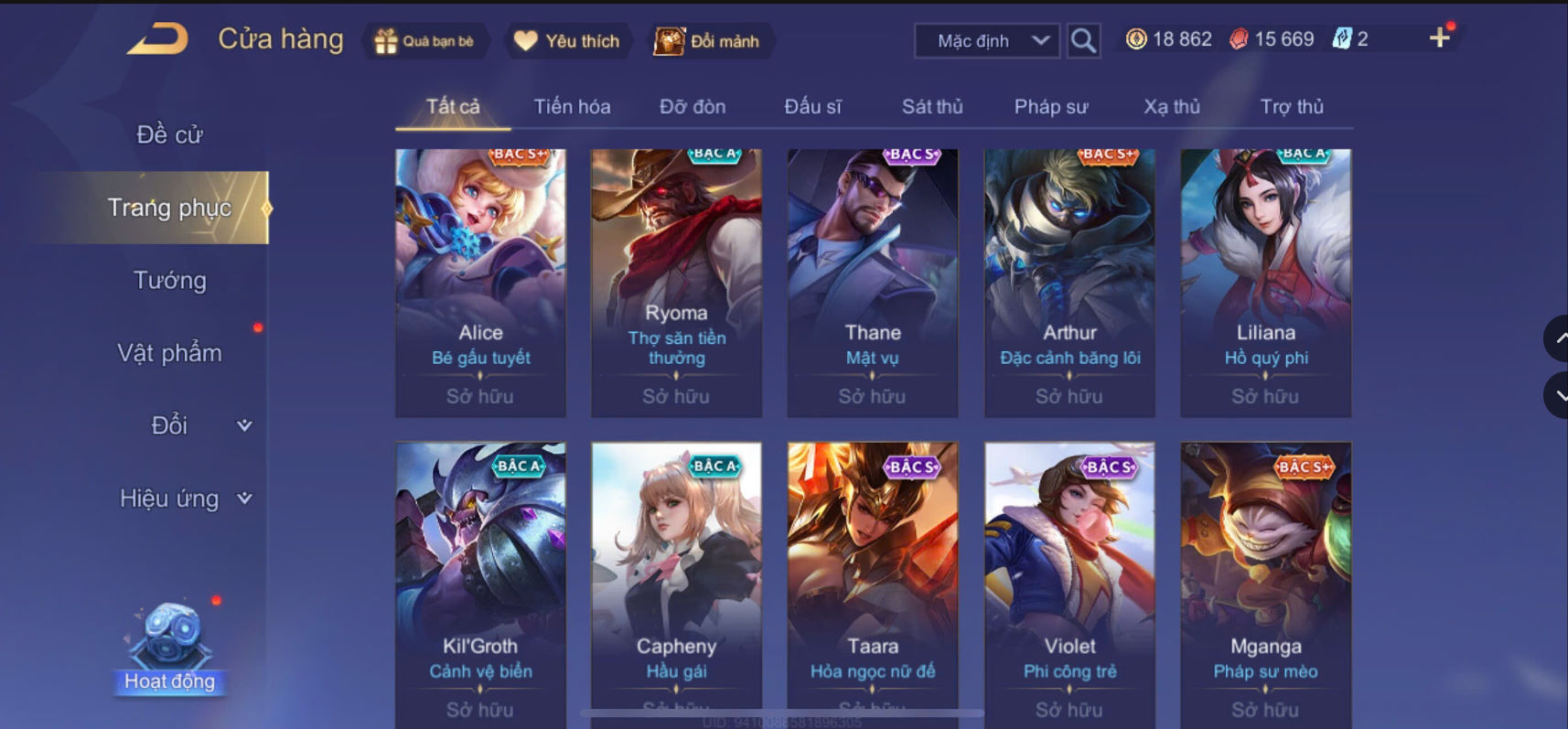1568x729 pixels.
Task: Open the Mặc định sort dropdown
Action: (x=987, y=40)
